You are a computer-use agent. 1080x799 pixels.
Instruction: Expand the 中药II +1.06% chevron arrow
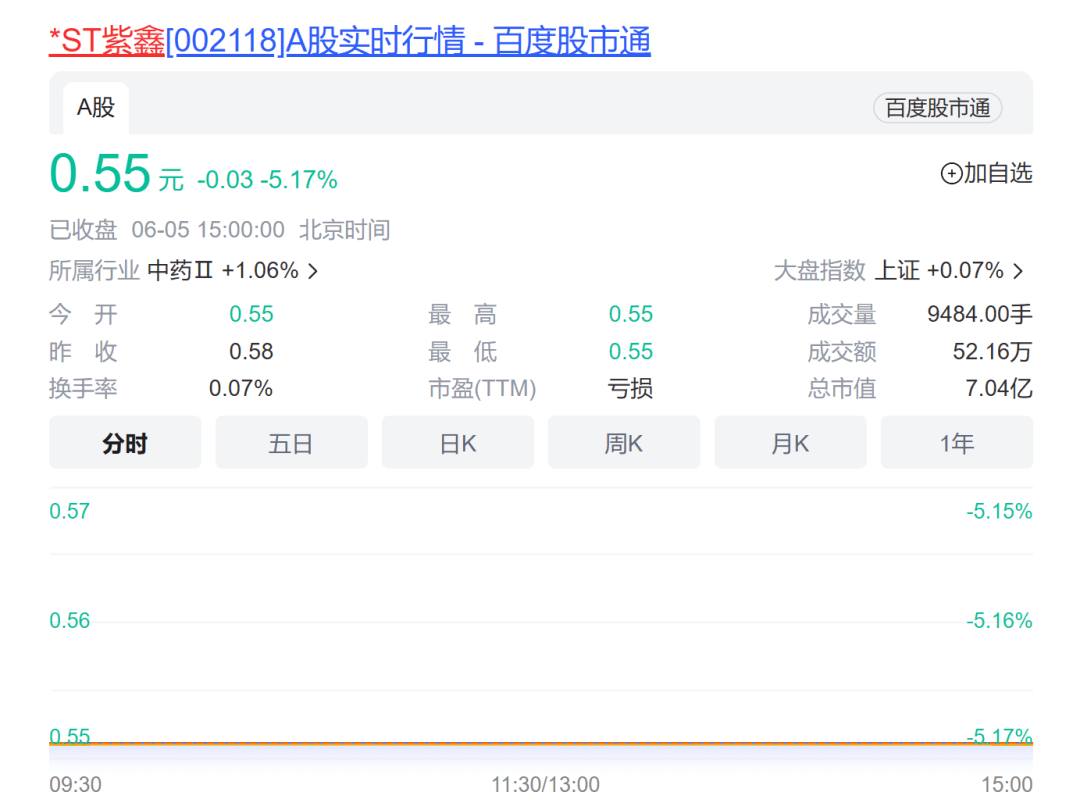point(313,271)
